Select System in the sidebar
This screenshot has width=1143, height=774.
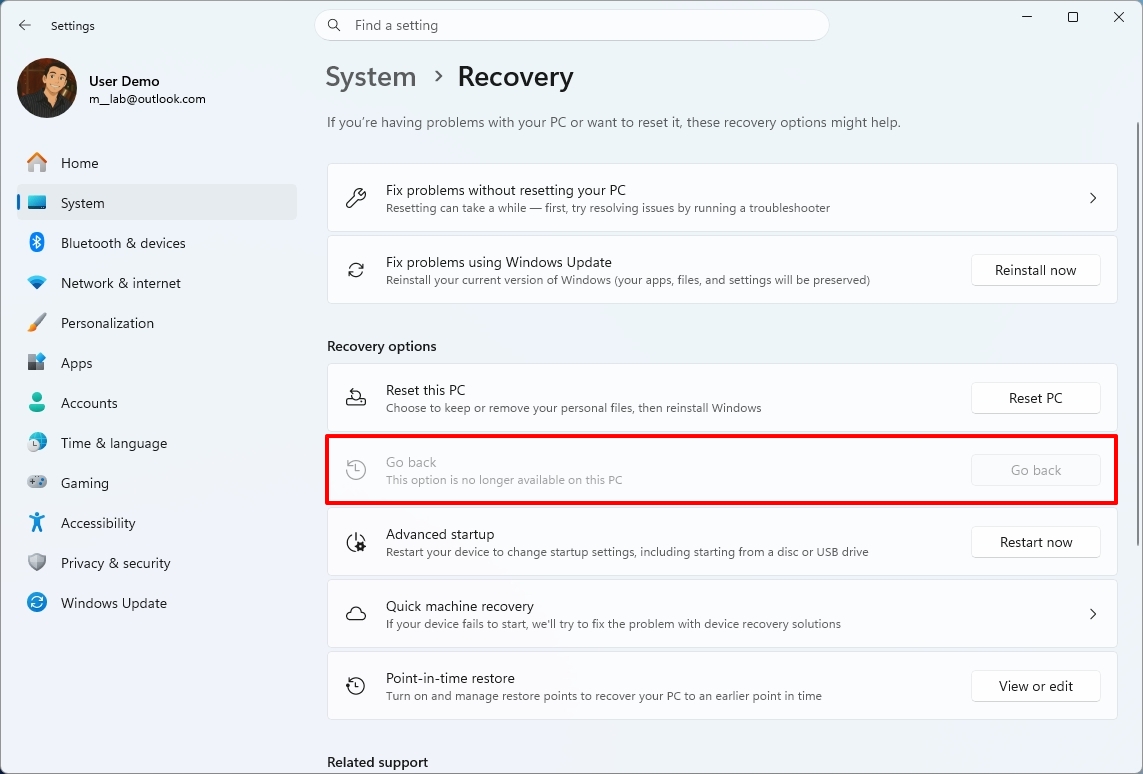point(157,203)
